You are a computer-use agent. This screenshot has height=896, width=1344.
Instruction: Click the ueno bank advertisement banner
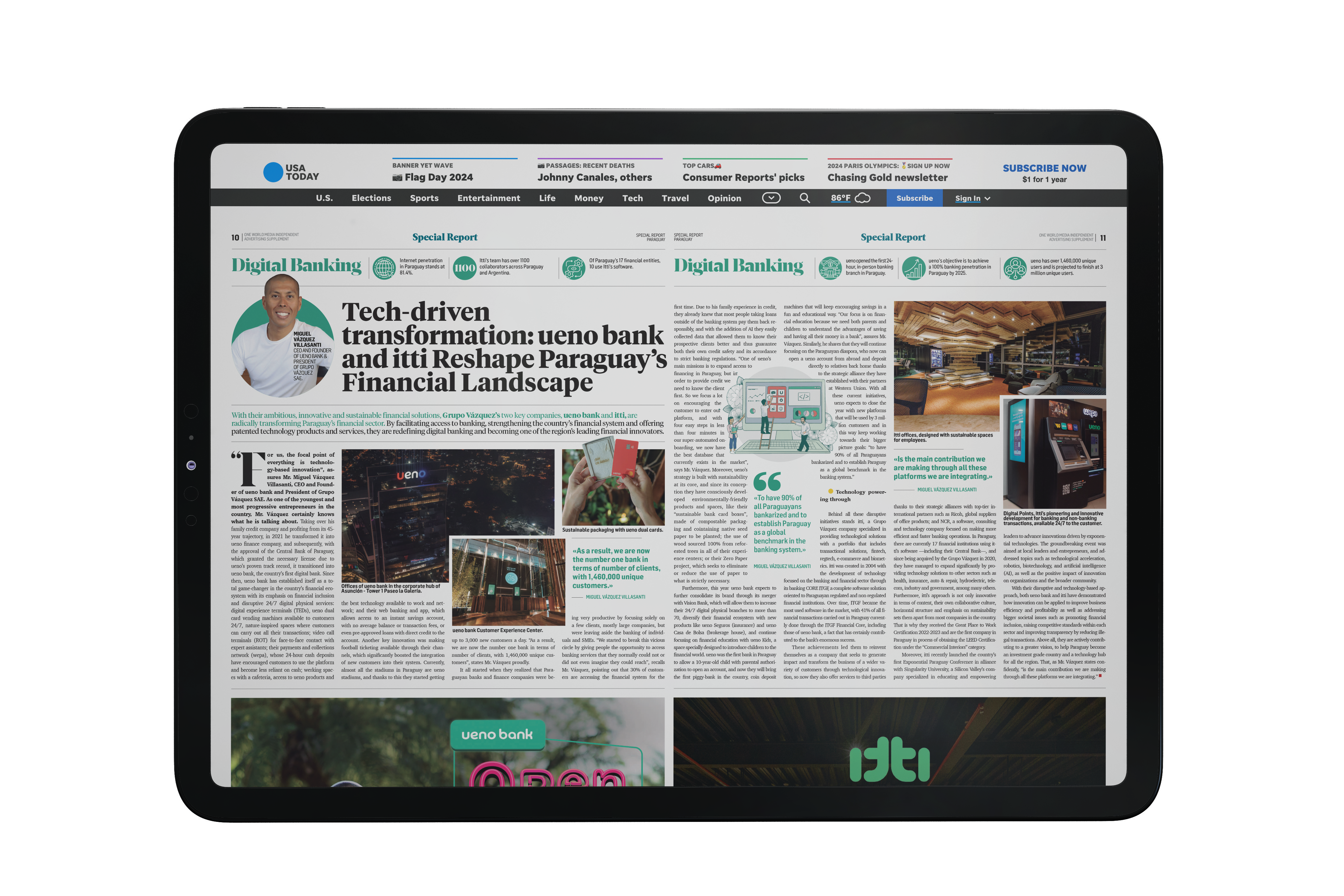447,742
